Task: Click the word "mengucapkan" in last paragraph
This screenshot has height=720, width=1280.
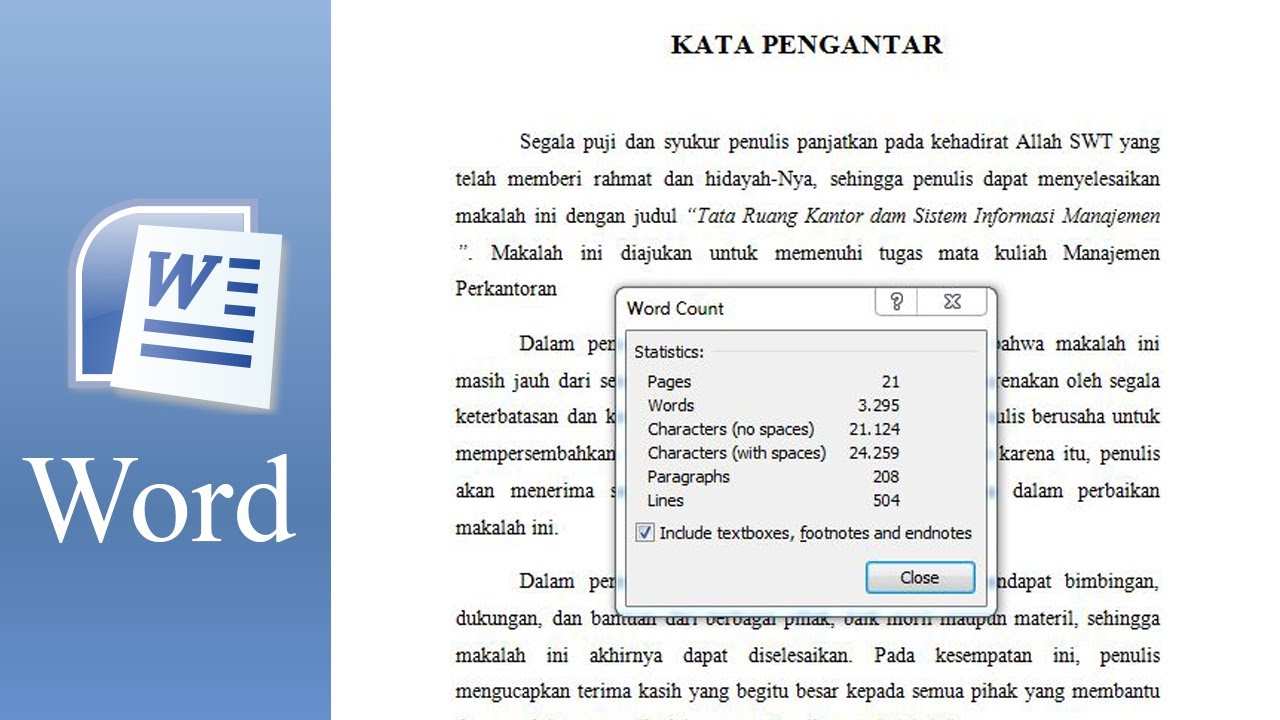Action: pos(513,692)
